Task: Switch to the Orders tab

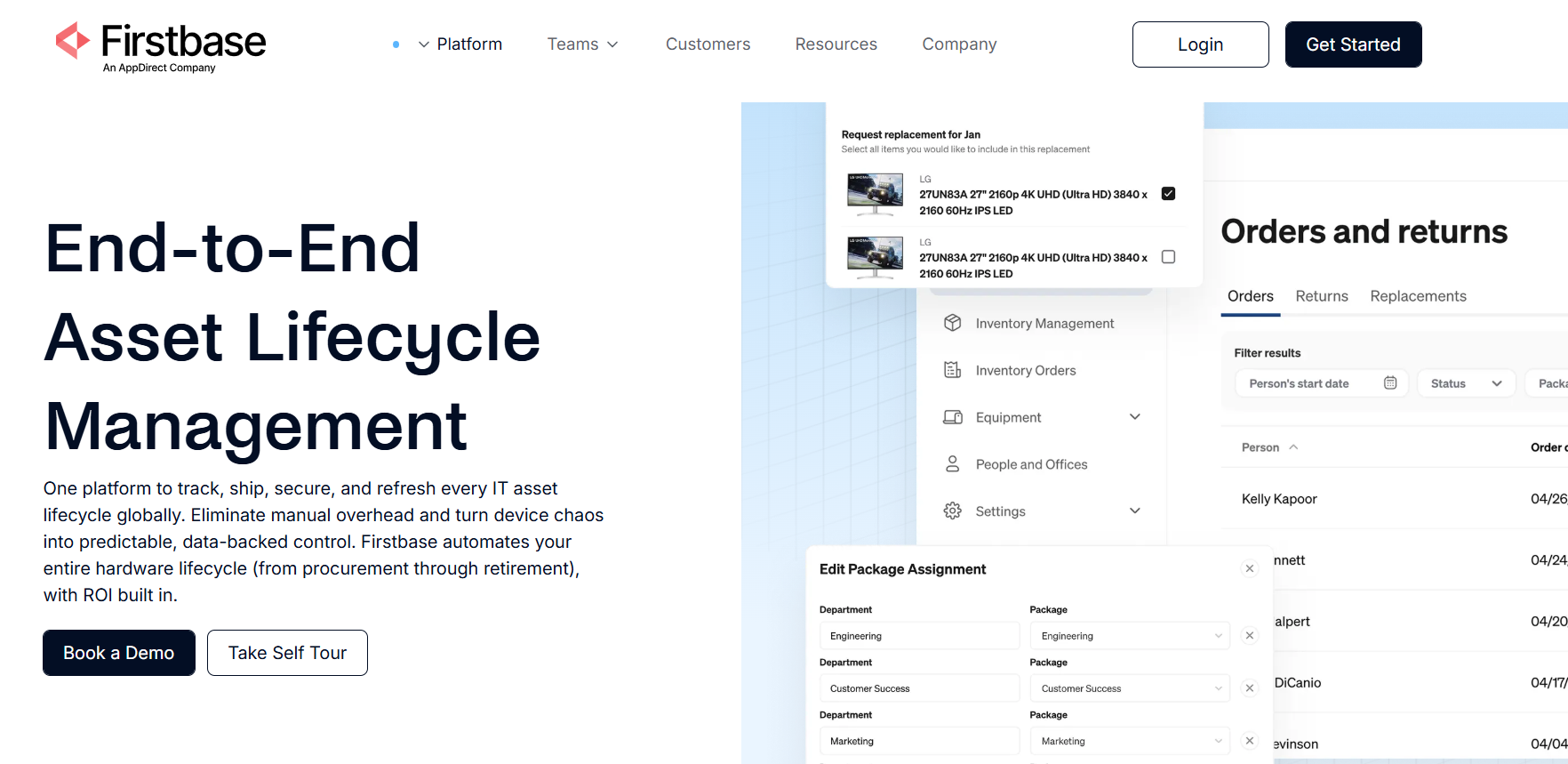Action: [x=1250, y=296]
